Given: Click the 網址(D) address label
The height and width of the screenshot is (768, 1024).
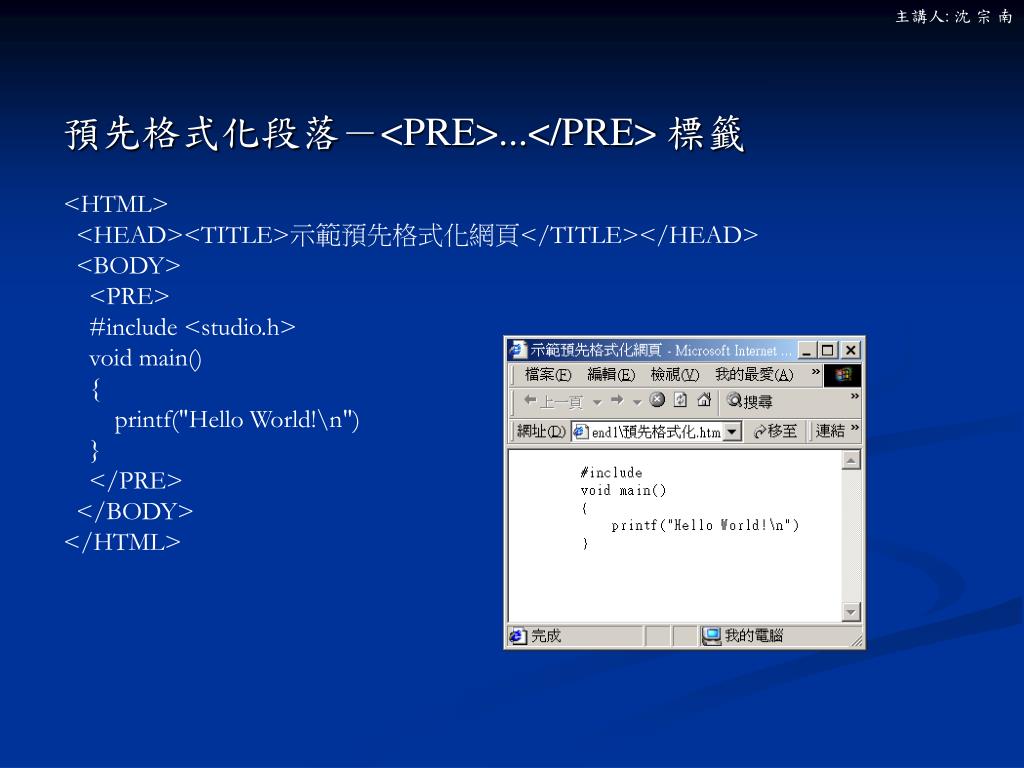Looking at the screenshot, I should (x=541, y=431).
